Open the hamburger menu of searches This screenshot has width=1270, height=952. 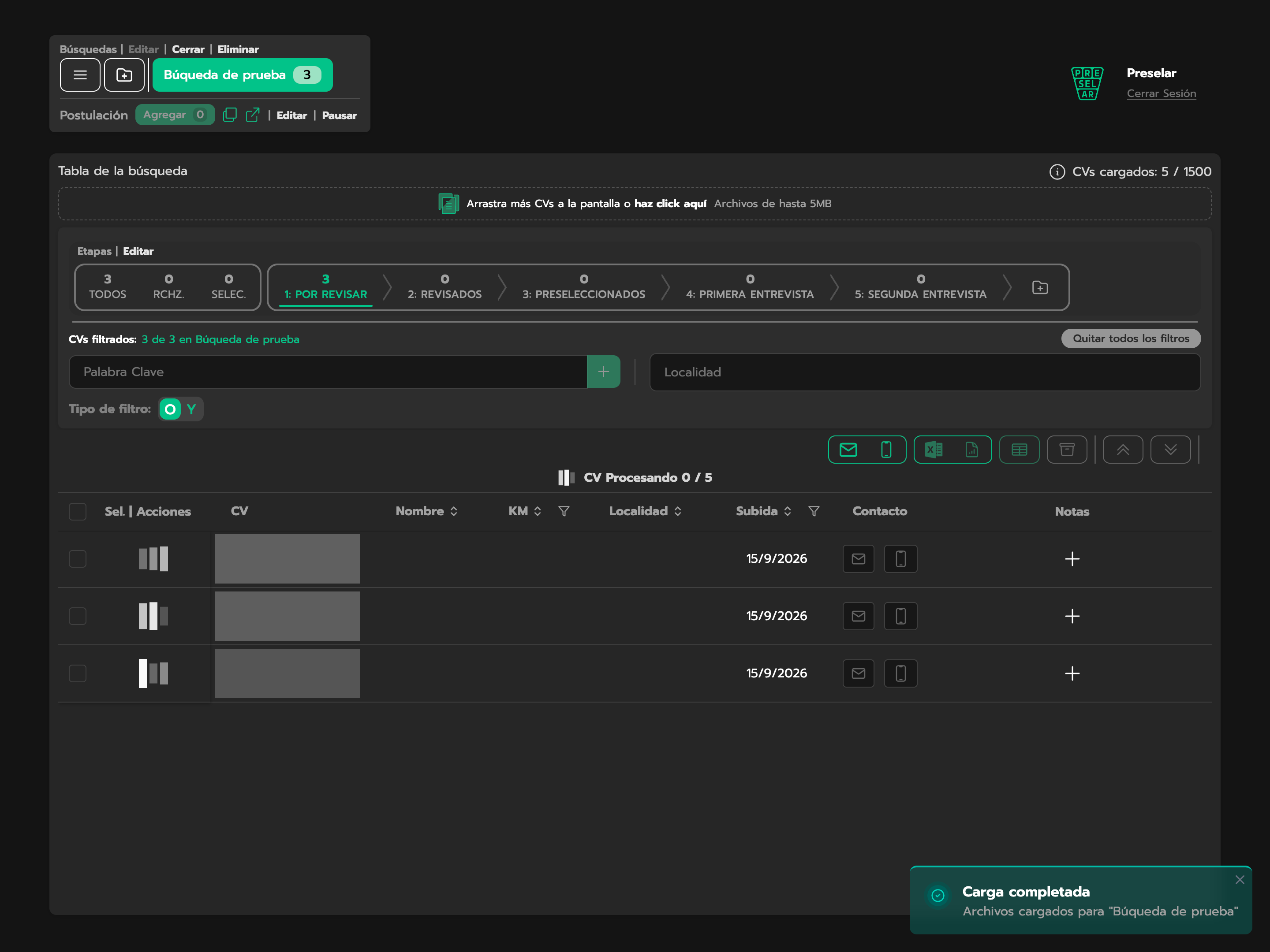point(80,74)
